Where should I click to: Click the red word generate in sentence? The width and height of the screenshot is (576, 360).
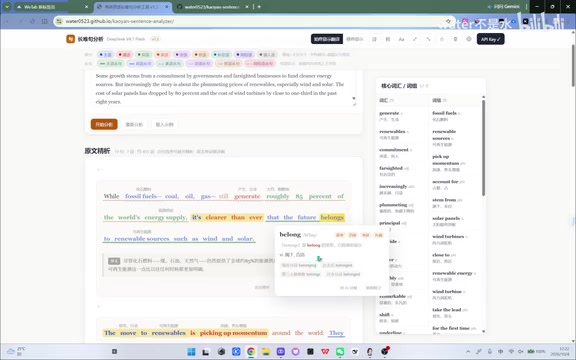pyautogui.click(x=247, y=196)
